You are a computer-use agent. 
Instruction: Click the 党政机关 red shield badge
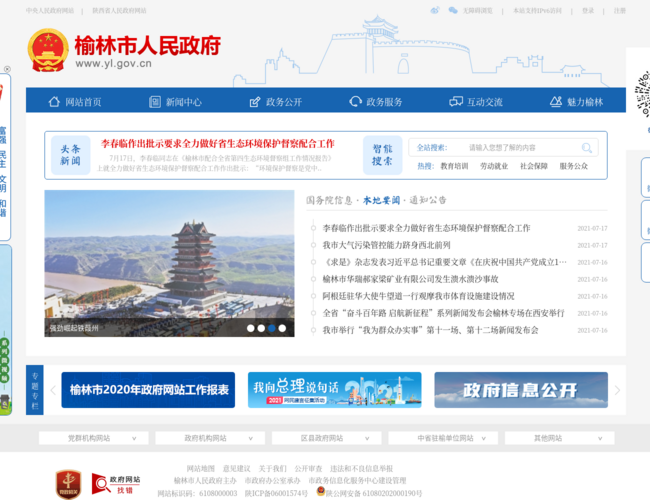pos(68,484)
